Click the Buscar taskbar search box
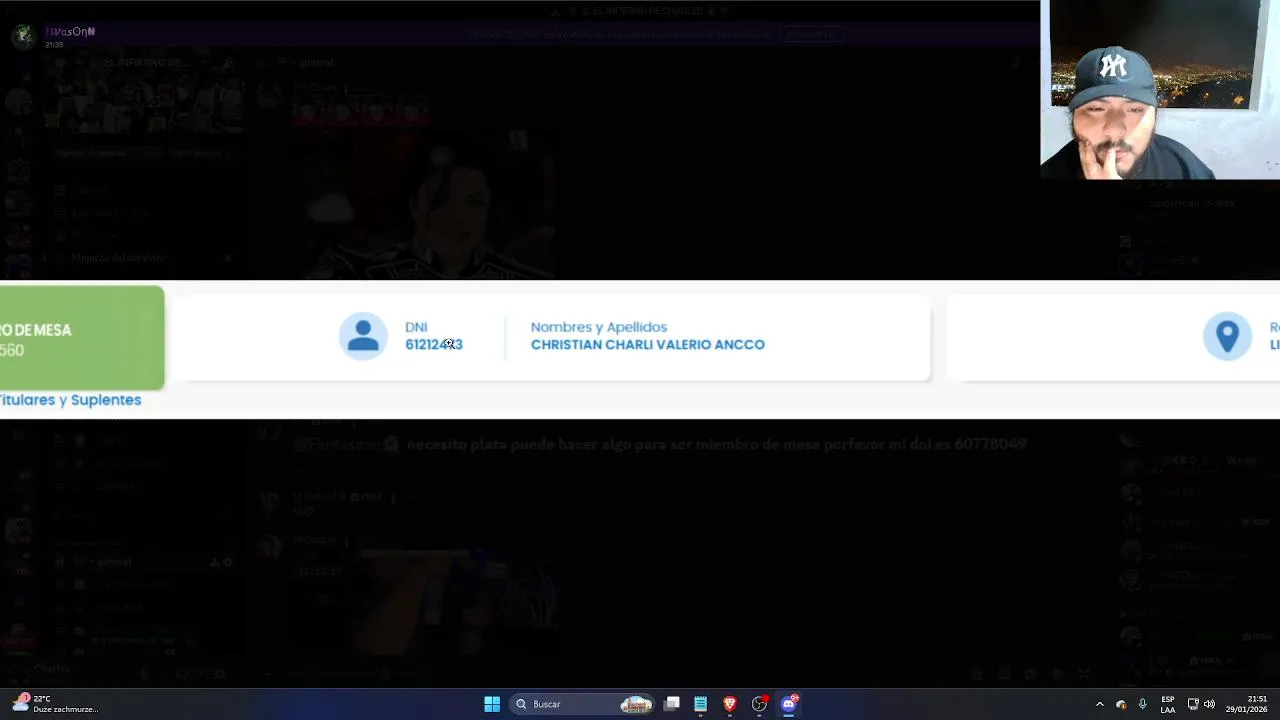The width and height of the screenshot is (1280, 720). coord(584,704)
